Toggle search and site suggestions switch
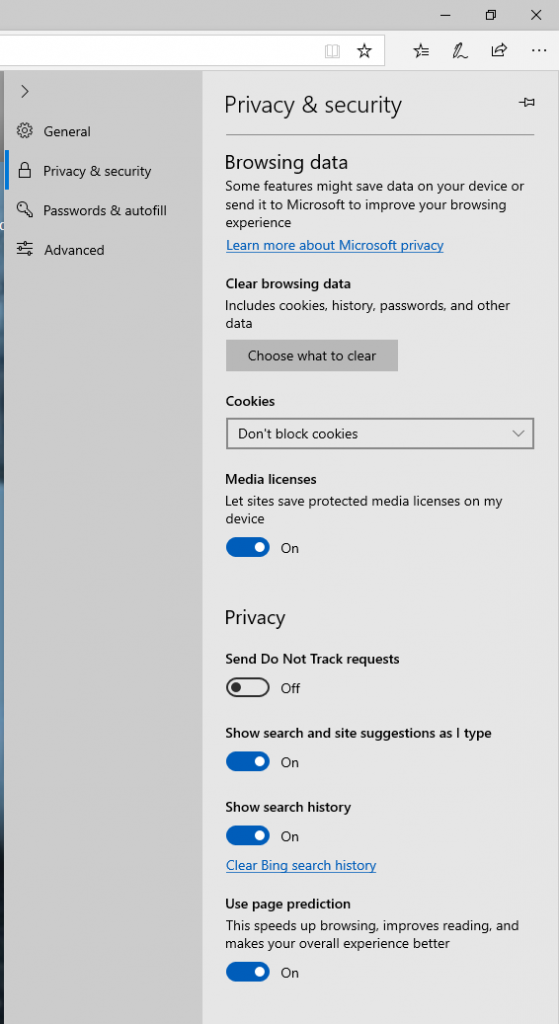The height and width of the screenshot is (1024, 559). [248, 761]
